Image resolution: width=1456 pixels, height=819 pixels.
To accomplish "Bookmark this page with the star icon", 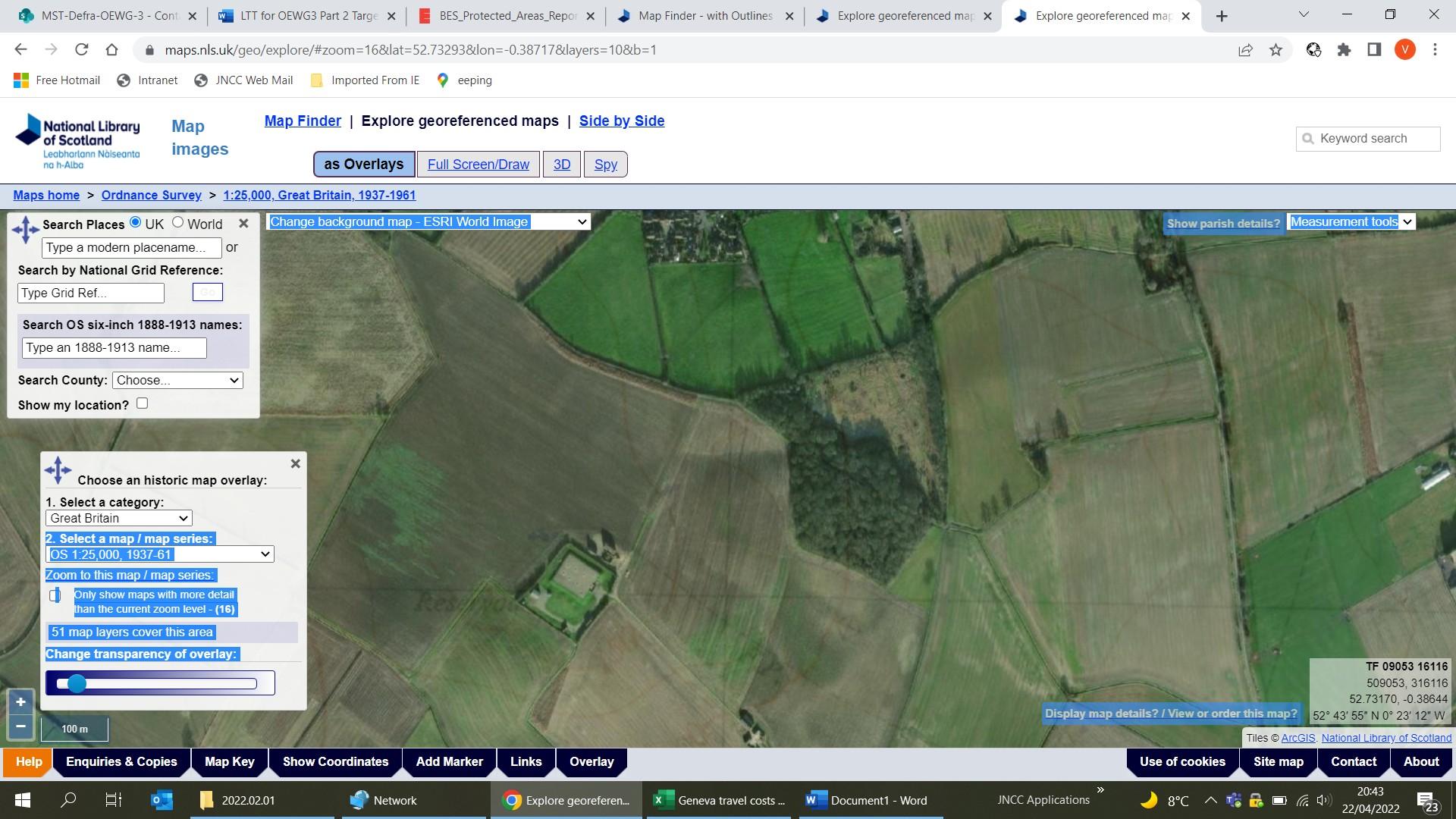I will [x=1276, y=49].
